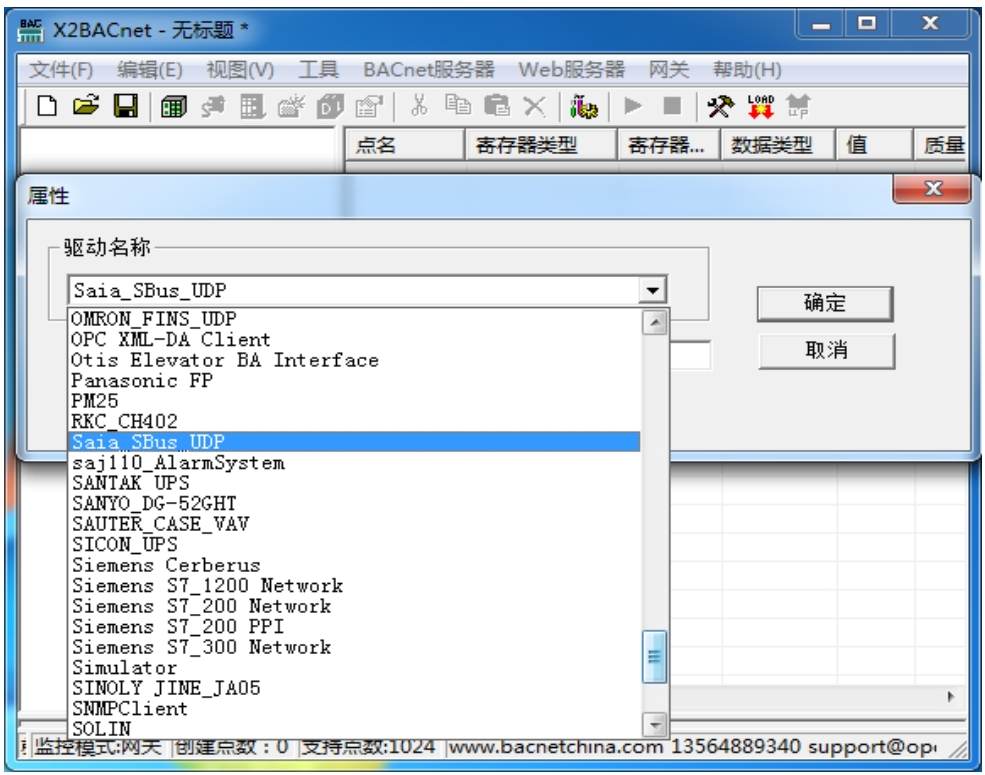Screen dimensions: 985x775
Task: Click the Paste clipboard icon
Action: [496, 106]
